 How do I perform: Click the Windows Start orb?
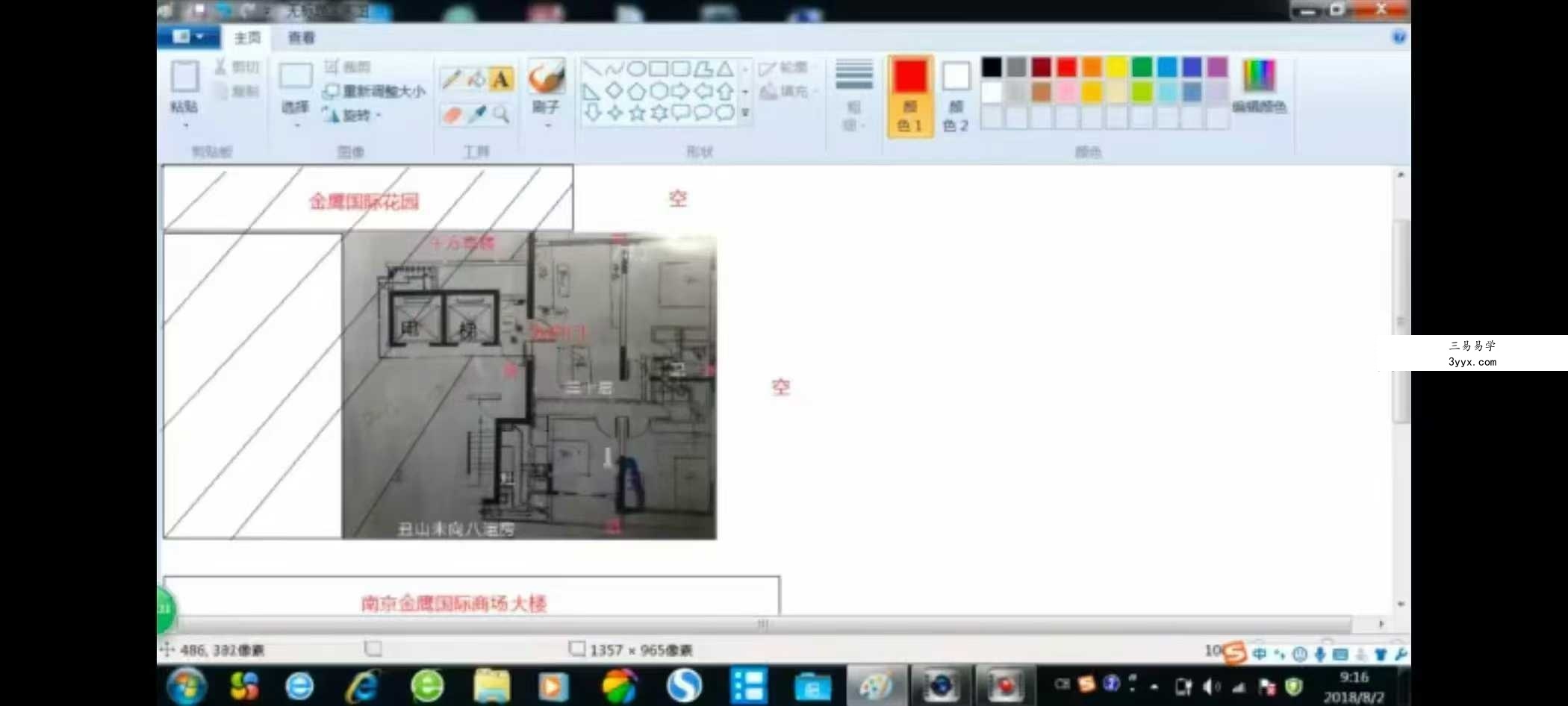(187, 686)
